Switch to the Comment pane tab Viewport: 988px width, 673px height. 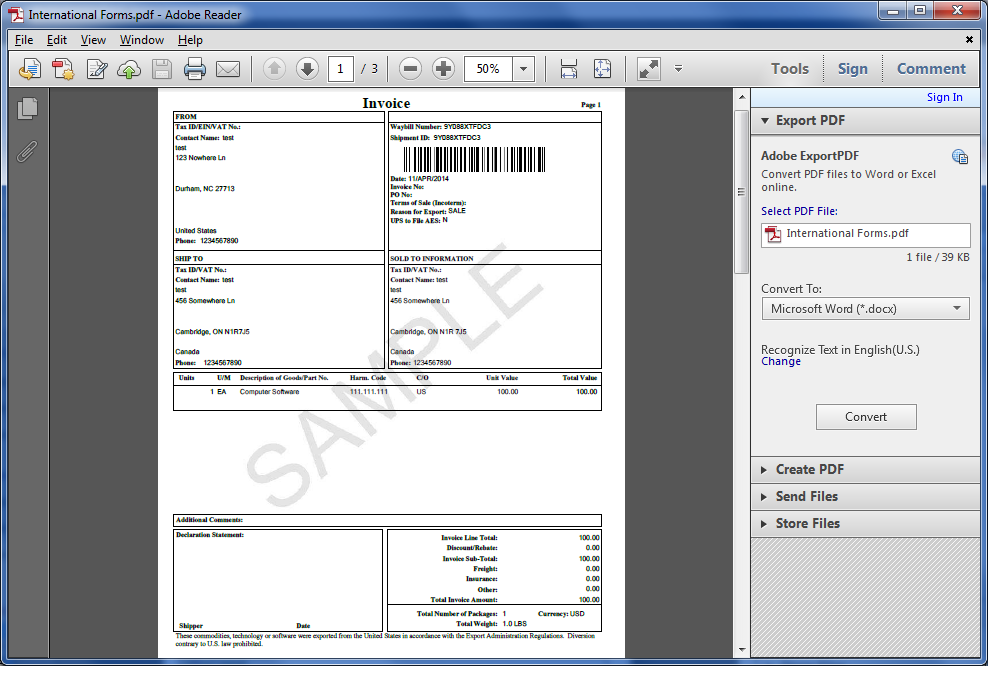click(x=931, y=69)
